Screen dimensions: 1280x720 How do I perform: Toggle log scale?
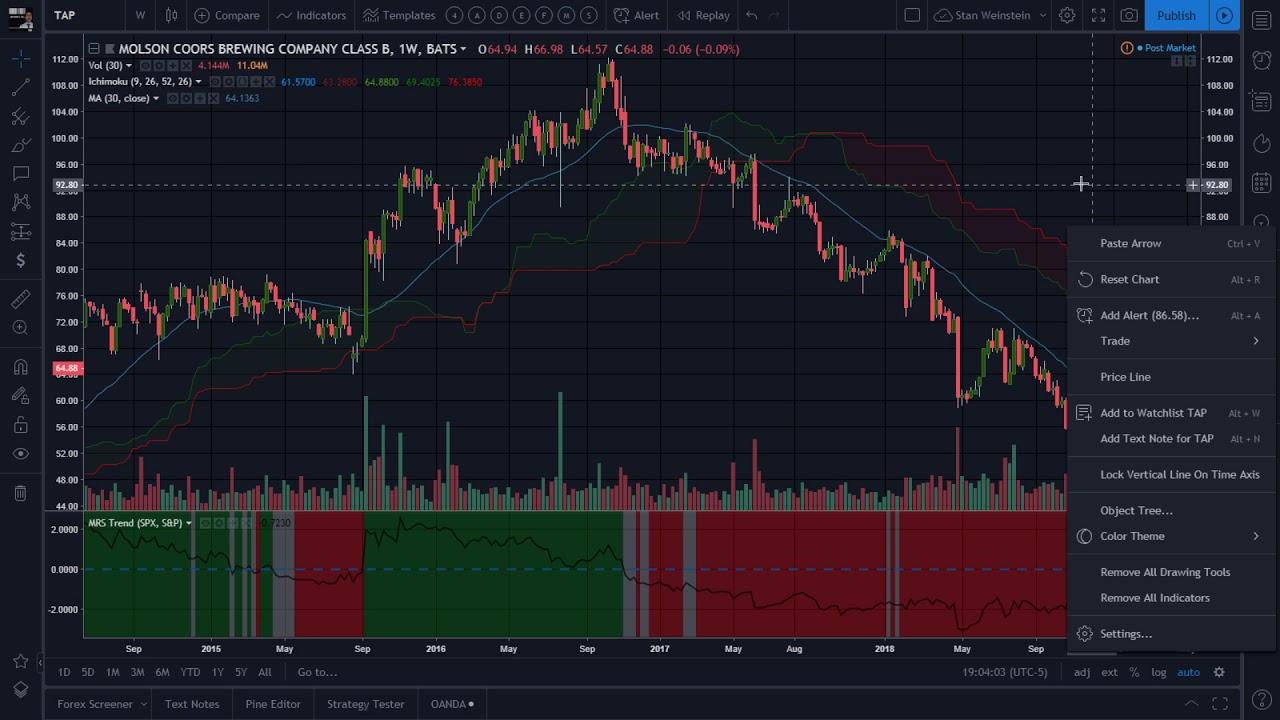[1158, 672]
